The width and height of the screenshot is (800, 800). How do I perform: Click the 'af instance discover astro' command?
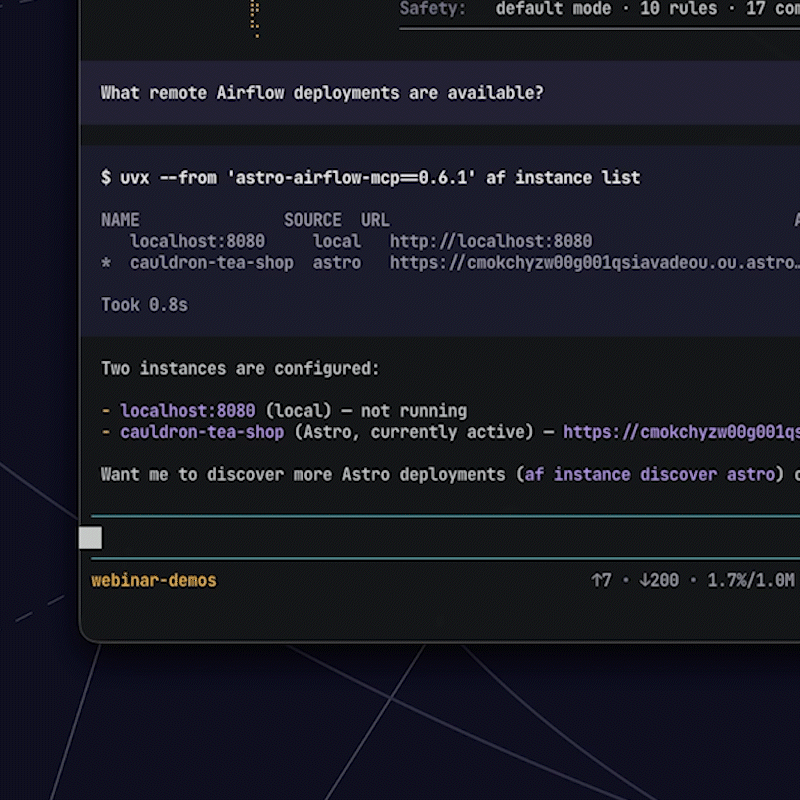click(649, 474)
